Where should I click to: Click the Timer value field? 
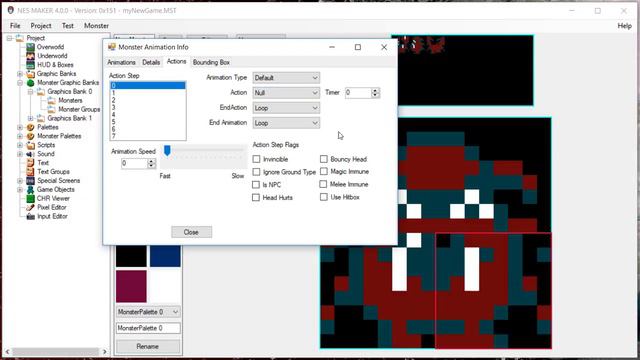[x=358, y=93]
